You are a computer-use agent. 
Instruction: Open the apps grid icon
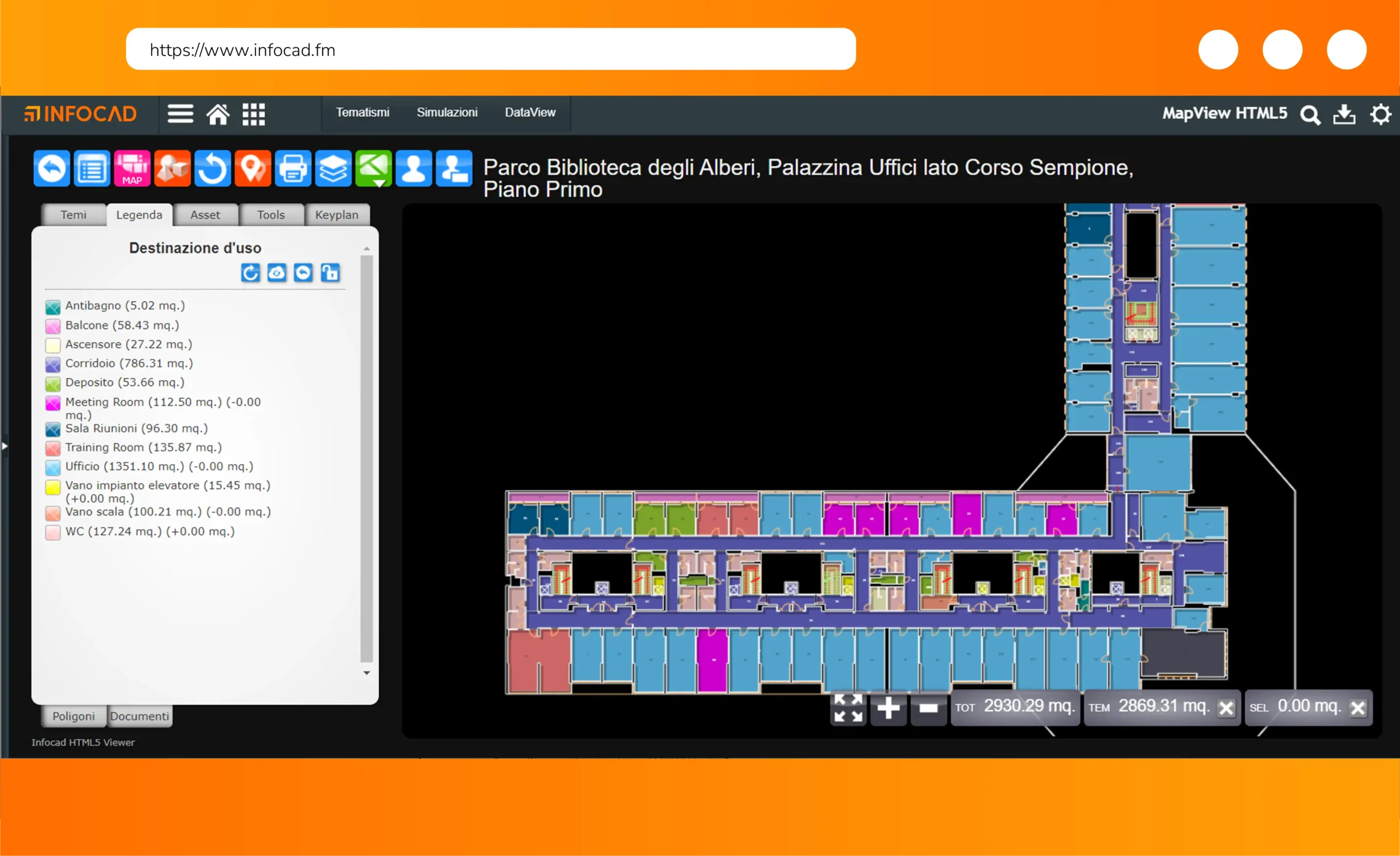click(x=254, y=114)
